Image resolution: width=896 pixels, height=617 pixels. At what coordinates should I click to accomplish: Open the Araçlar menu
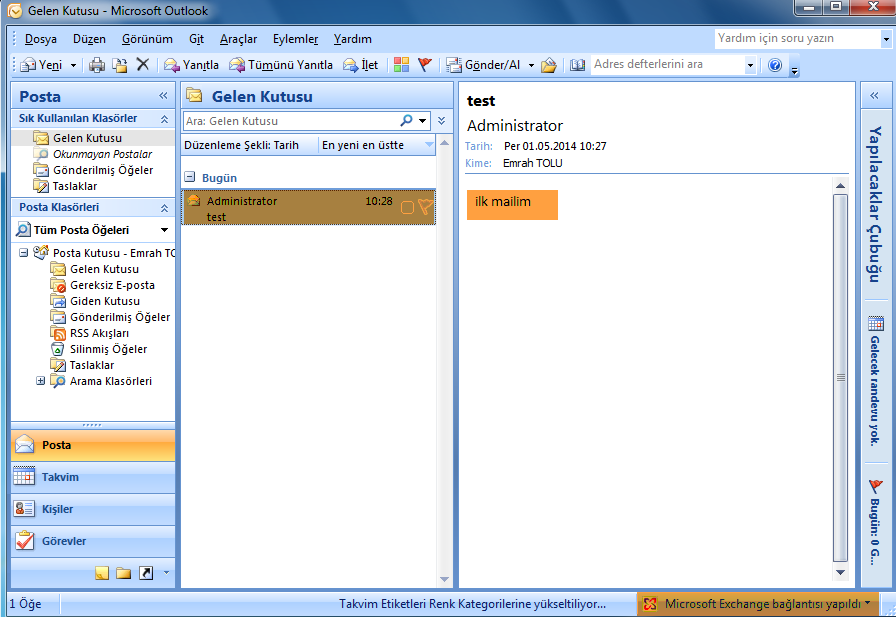tap(238, 39)
